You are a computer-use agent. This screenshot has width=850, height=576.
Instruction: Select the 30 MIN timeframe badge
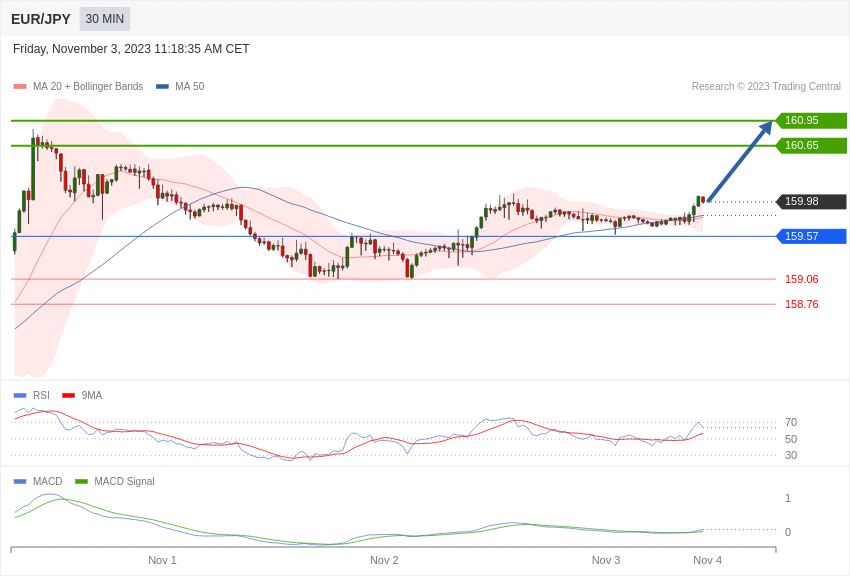pos(105,19)
